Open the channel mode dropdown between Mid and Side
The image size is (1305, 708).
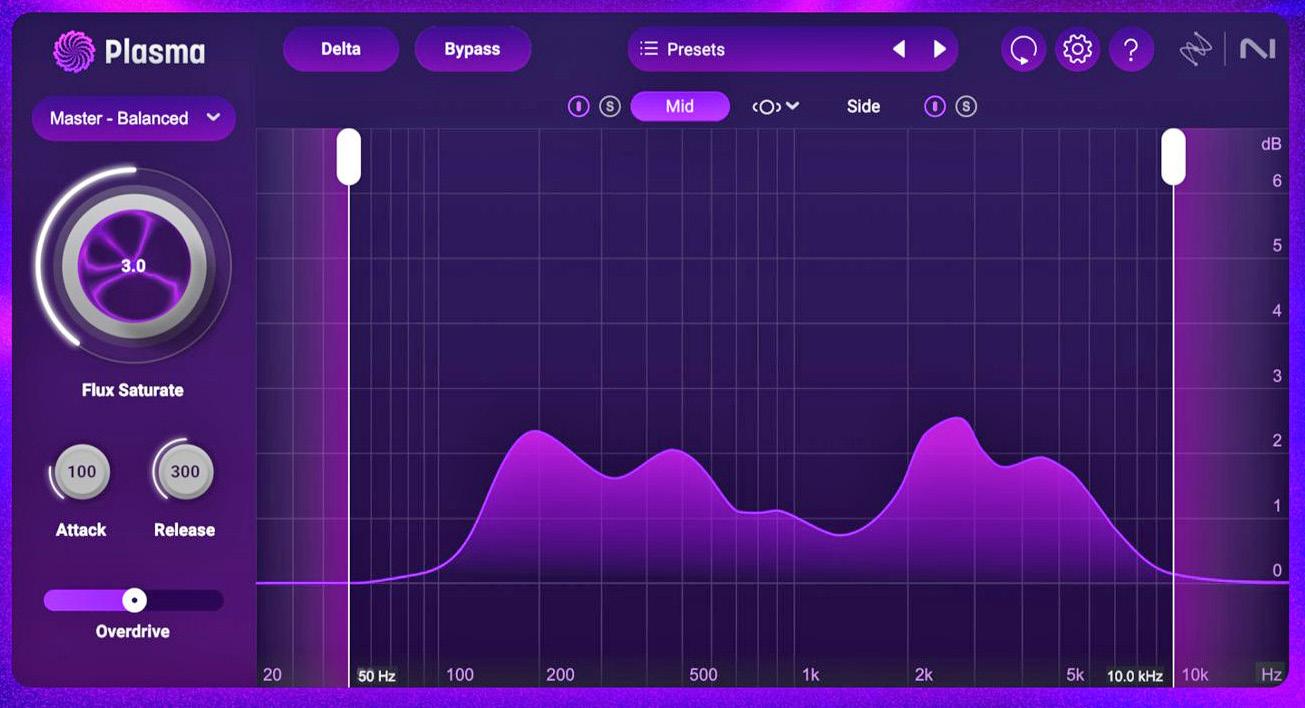(x=776, y=106)
